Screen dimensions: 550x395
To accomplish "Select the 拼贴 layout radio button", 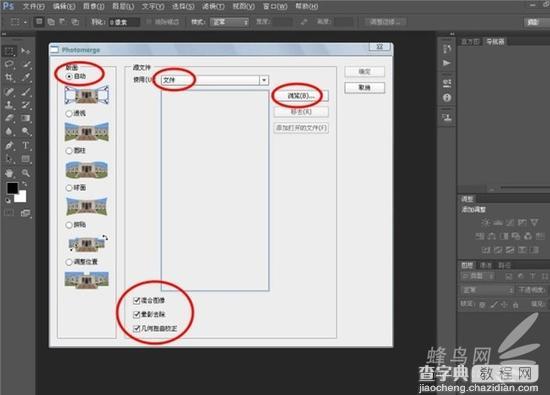I will (69, 225).
